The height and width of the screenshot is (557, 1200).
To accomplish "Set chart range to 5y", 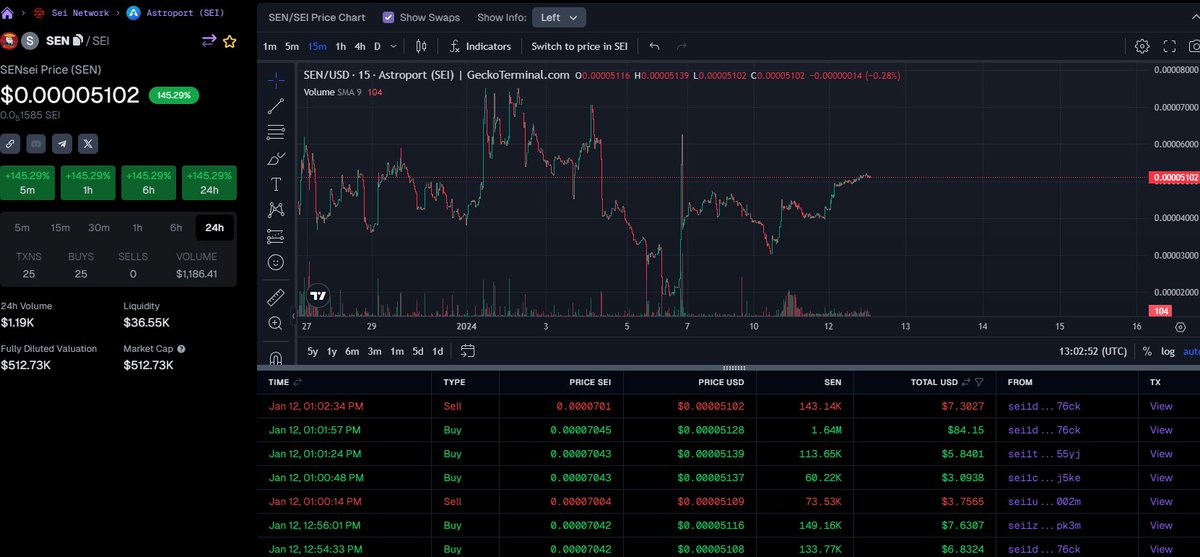I will 312,351.
